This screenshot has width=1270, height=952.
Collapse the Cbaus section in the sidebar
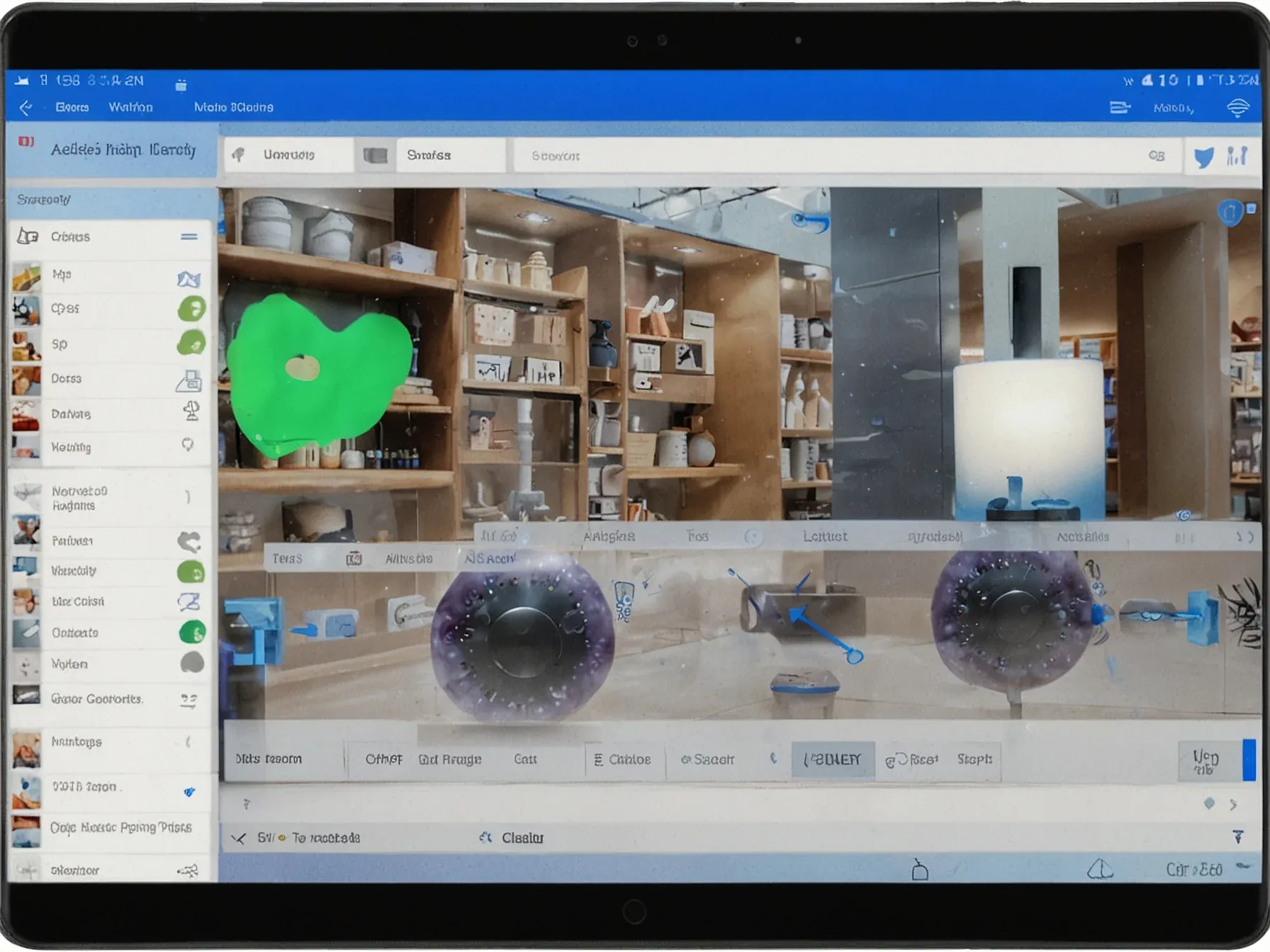click(189, 237)
